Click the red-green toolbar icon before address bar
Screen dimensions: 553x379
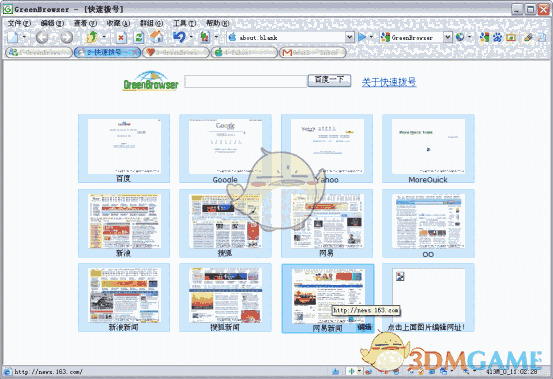pyautogui.click(x=205, y=37)
